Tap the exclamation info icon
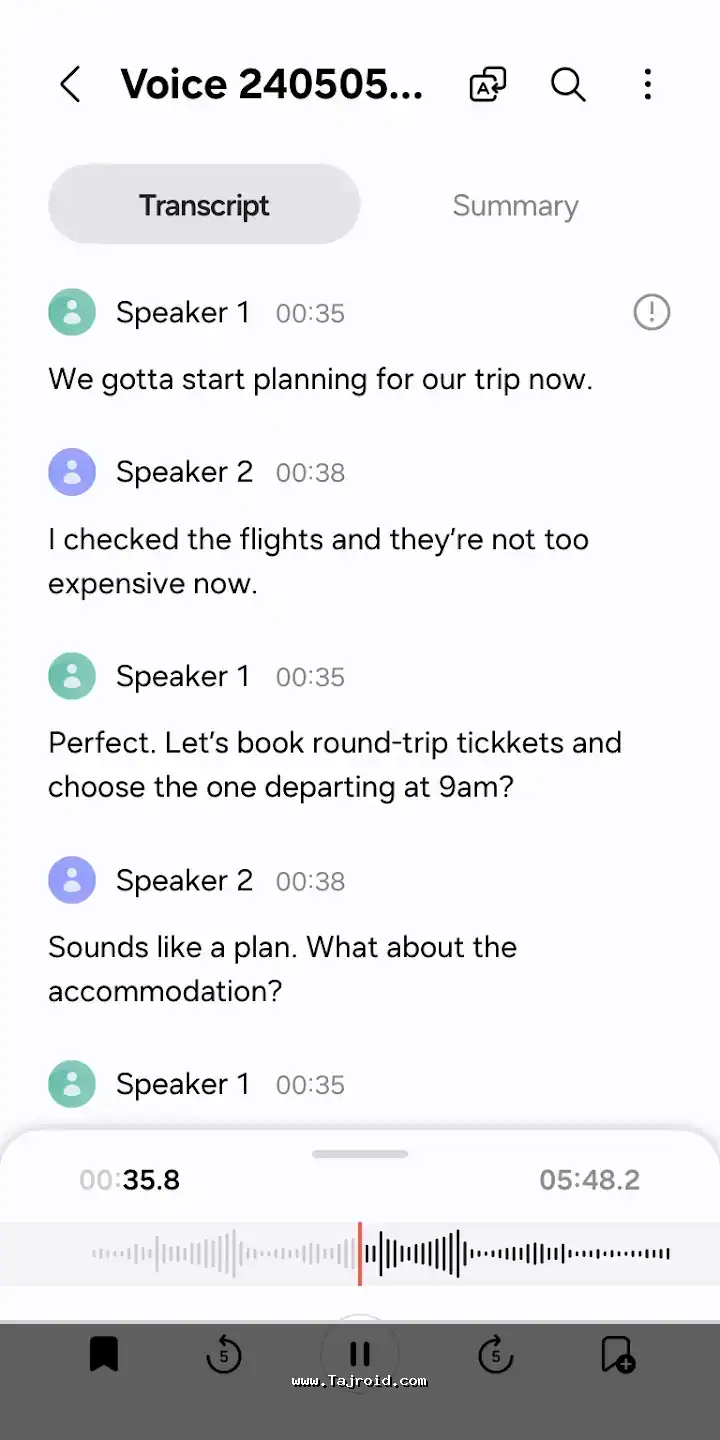Image resolution: width=720 pixels, height=1440 pixels. click(652, 313)
